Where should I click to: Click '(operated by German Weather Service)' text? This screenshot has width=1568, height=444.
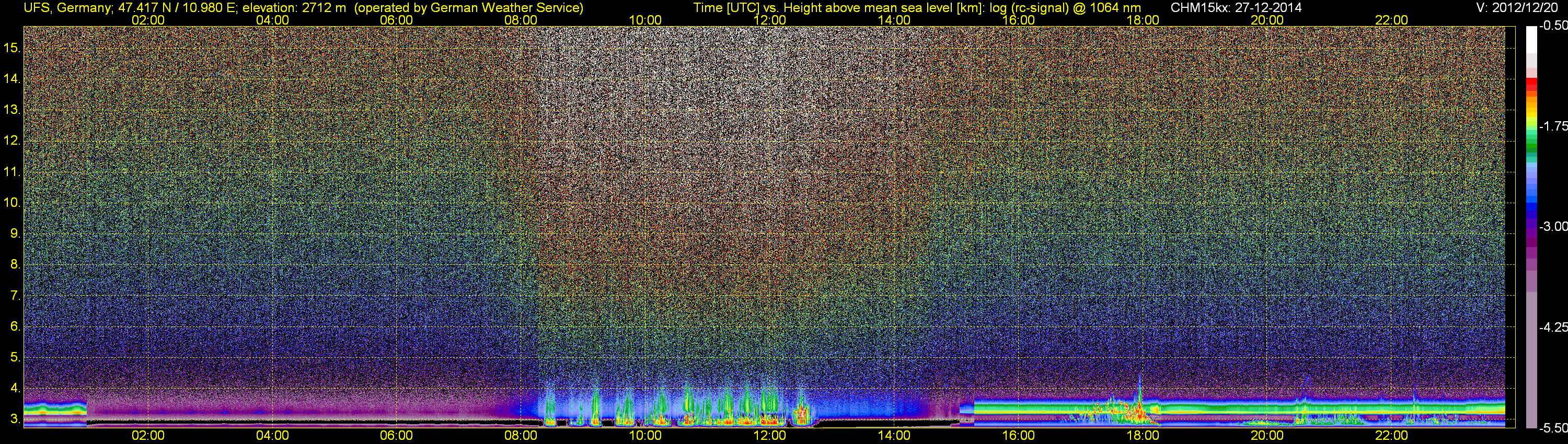(x=468, y=8)
